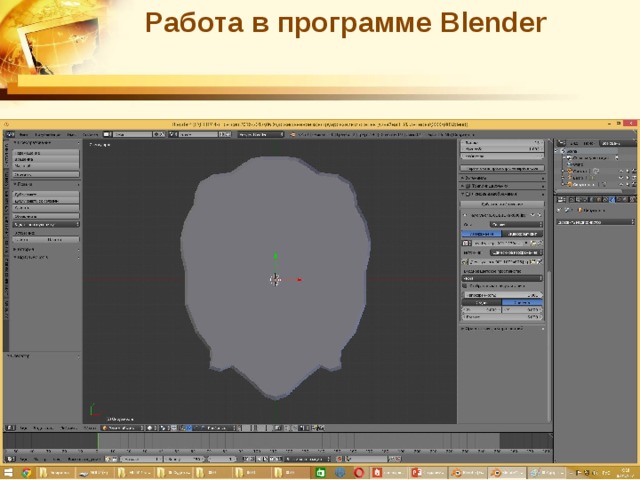Toggle the background image entry eye icon

click(534, 215)
